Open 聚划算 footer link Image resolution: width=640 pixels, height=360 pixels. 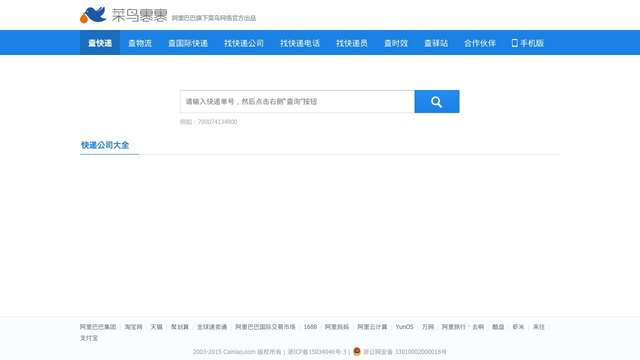[180, 327]
